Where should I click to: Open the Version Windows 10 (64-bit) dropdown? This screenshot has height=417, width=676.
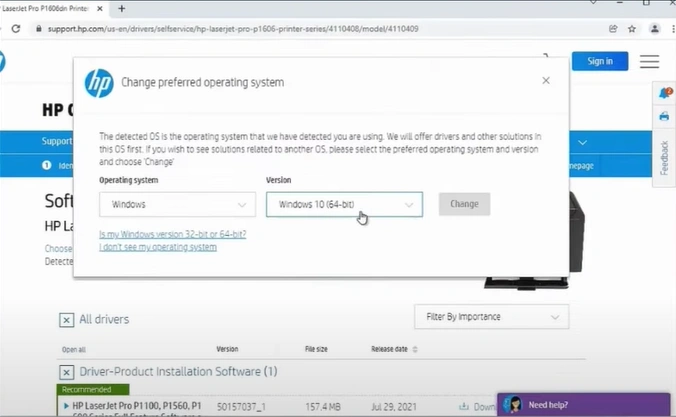(344, 204)
